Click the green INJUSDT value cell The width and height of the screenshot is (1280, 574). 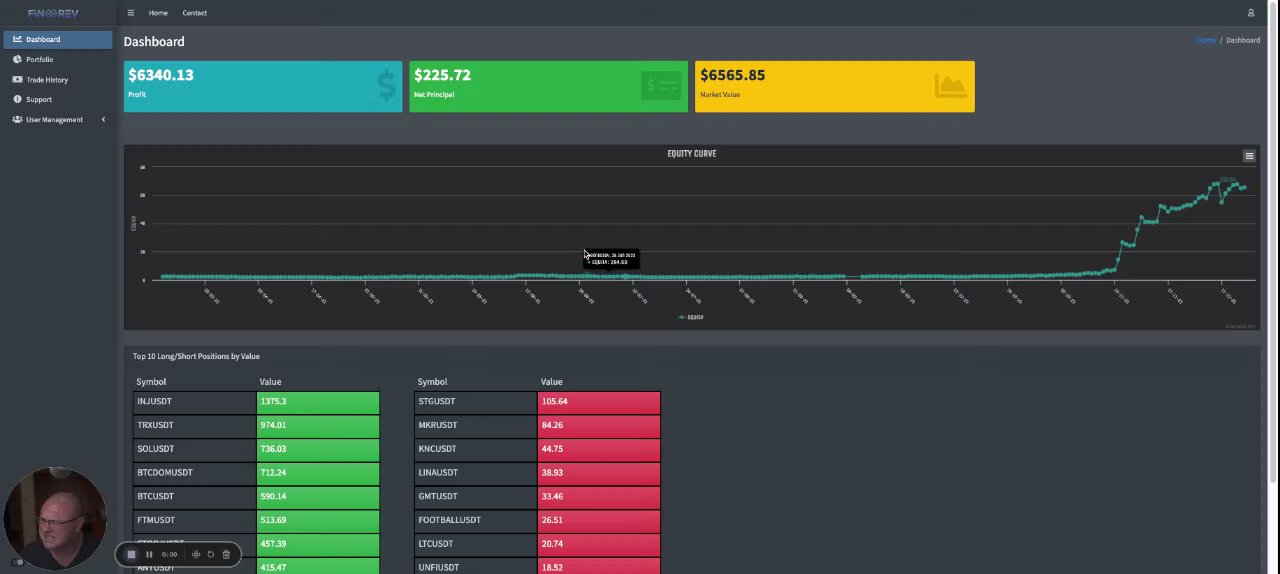(x=318, y=401)
